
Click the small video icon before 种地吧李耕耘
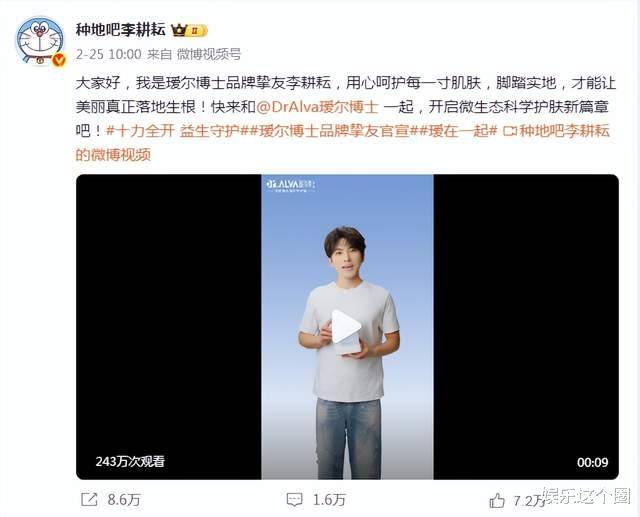pos(510,131)
